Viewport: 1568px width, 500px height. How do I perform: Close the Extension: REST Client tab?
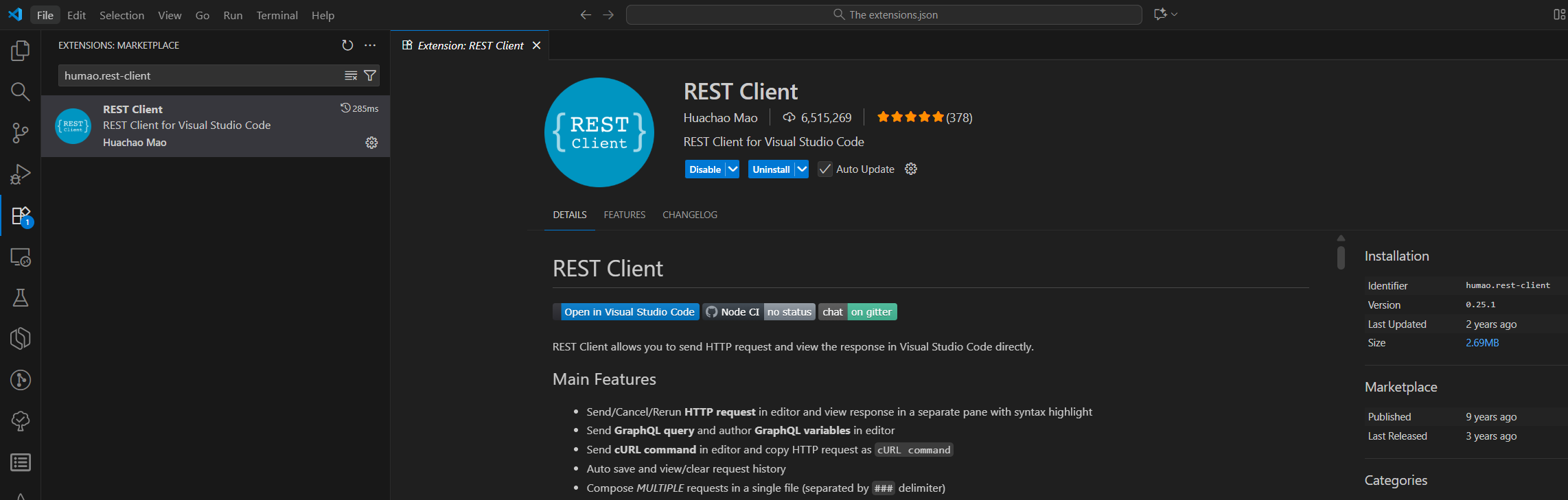[537, 45]
